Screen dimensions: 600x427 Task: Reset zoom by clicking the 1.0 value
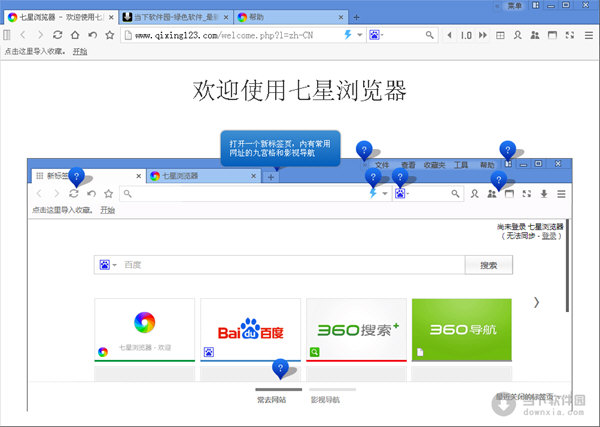click(466, 36)
